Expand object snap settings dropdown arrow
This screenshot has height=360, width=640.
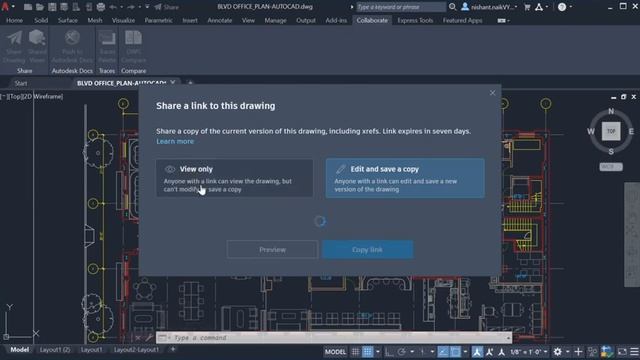pyautogui.click(x=465, y=352)
